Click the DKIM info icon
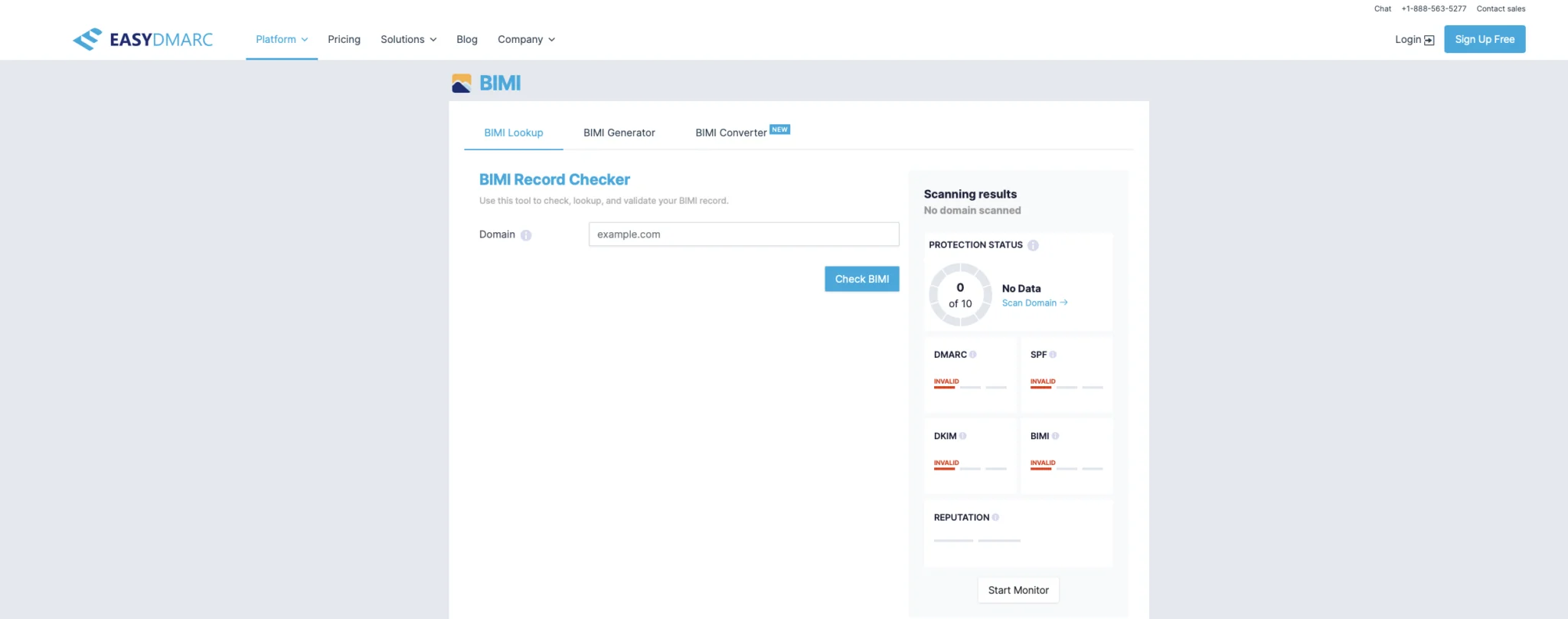 962,436
